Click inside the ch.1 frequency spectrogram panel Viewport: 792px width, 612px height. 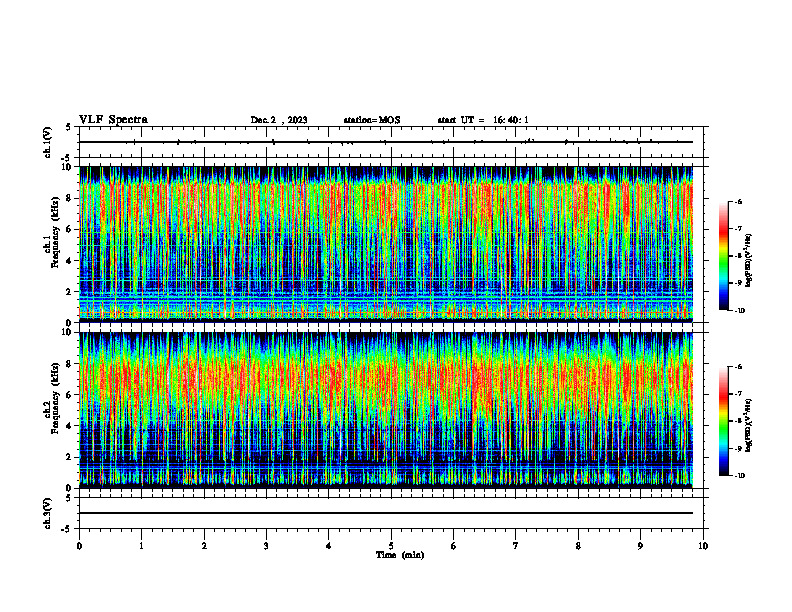(386, 244)
